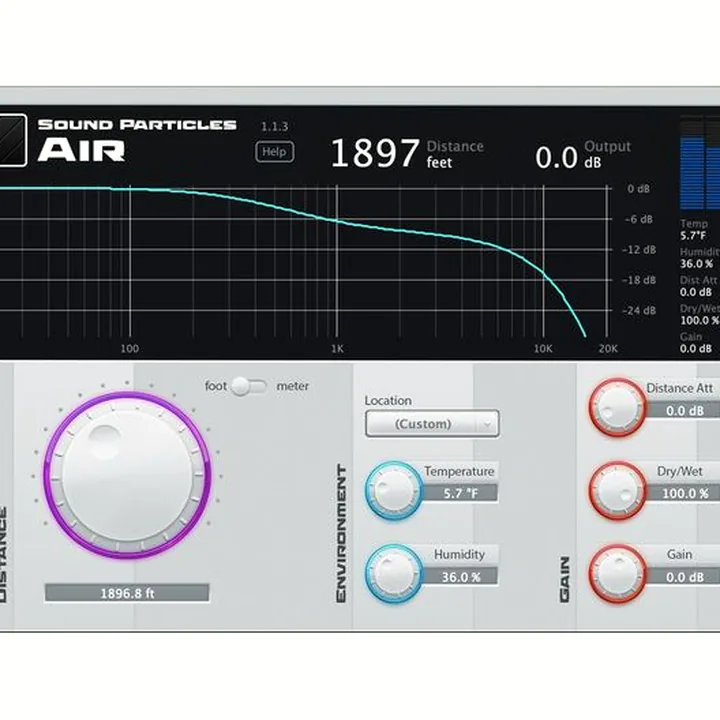Click the Sound Particles logo icon
Image resolution: width=720 pixels, height=720 pixels.
pos(13,141)
